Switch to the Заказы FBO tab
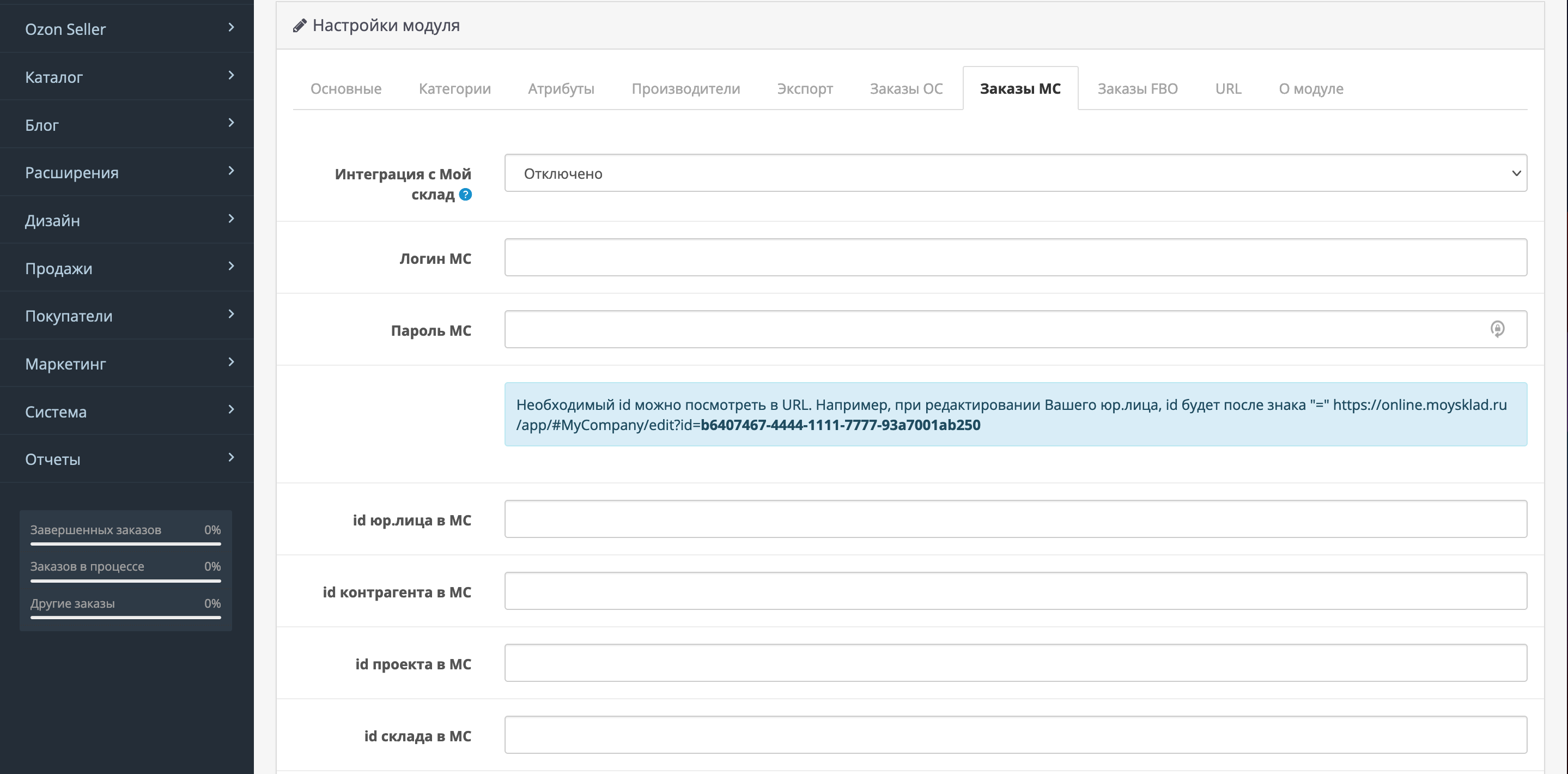1568x774 pixels. tap(1137, 89)
